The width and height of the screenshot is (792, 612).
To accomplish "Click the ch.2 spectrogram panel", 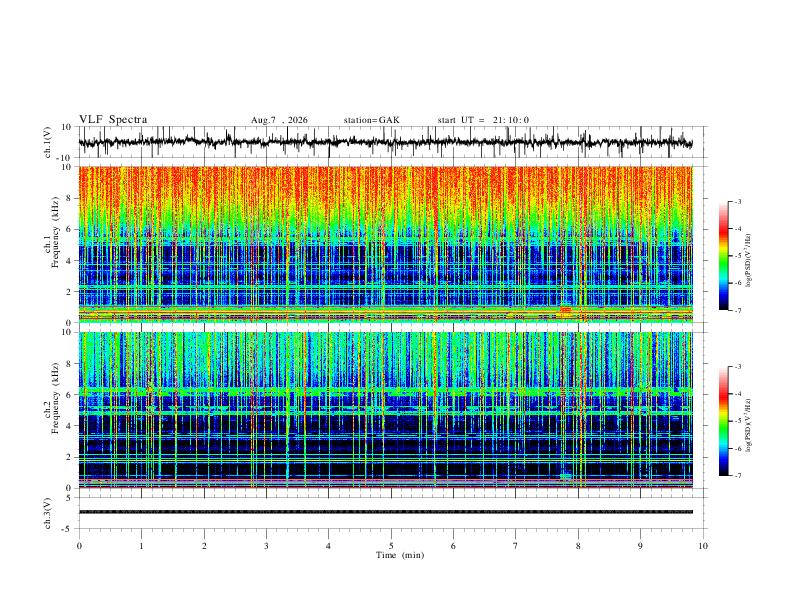I will coord(385,410).
